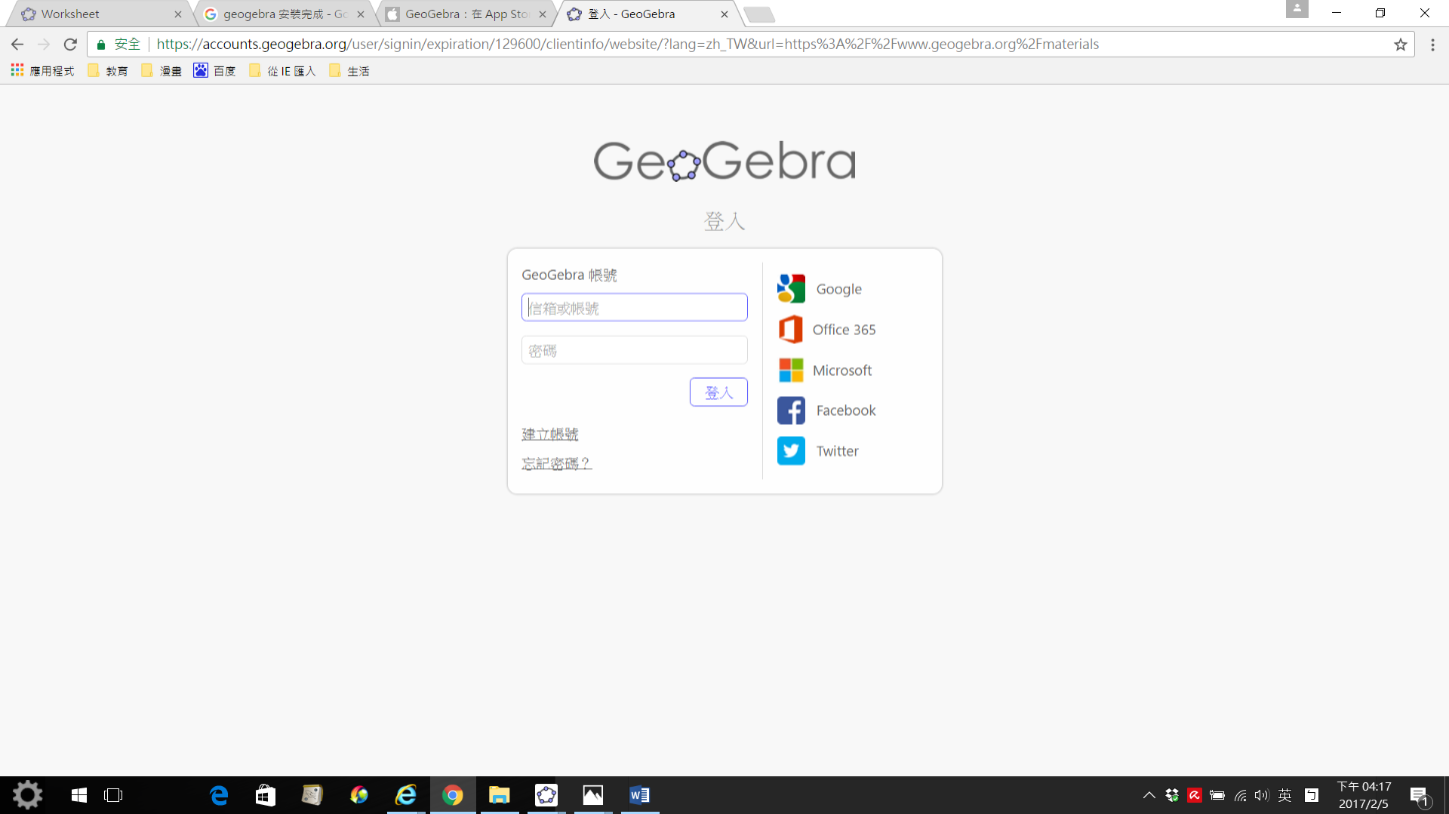This screenshot has width=1449, height=814.
Task: Sign in with Twitter text link
Action: pyautogui.click(x=837, y=451)
